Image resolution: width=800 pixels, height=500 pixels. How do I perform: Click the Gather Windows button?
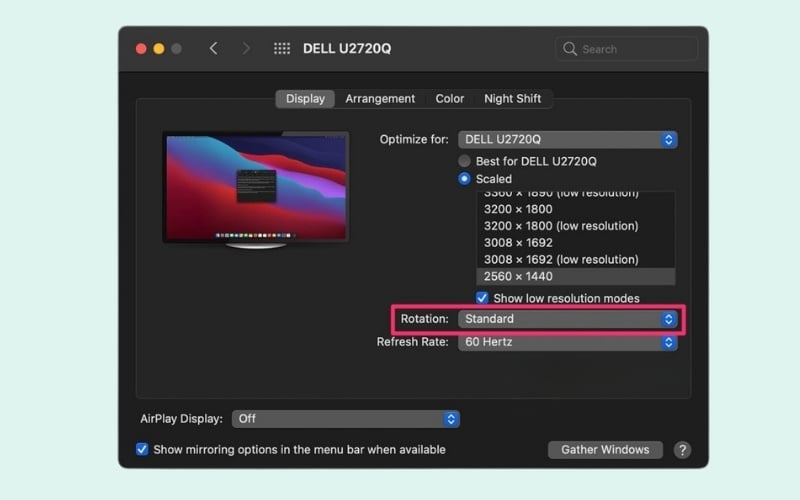coord(605,450)
